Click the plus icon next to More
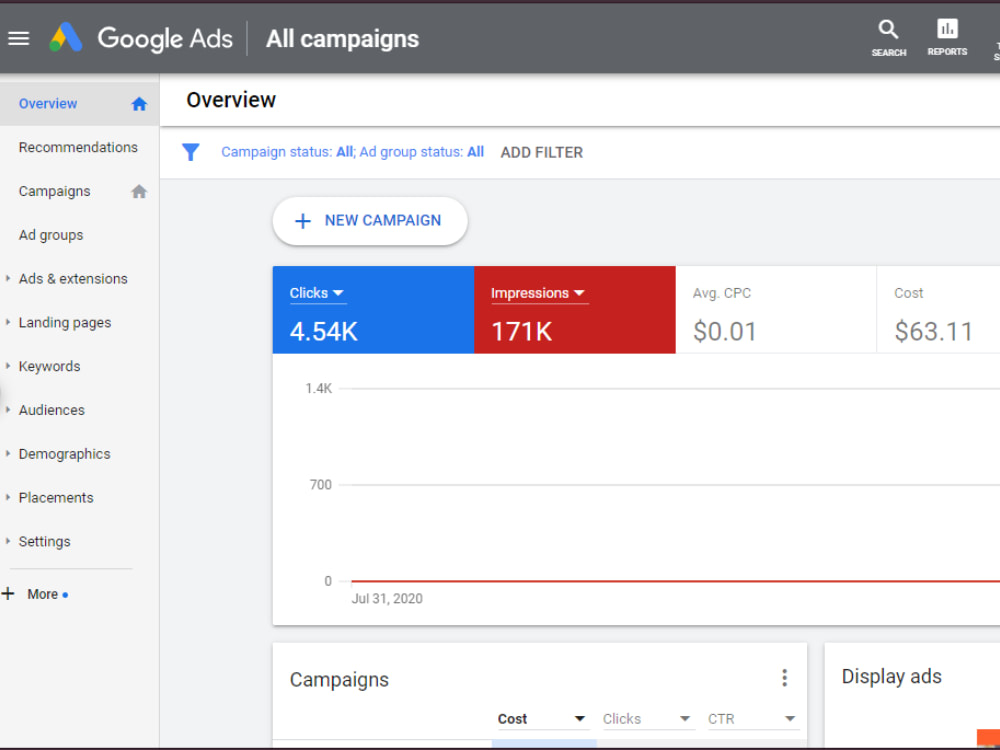This screenshot has width=1000, height=750. [x=8, y=594]
